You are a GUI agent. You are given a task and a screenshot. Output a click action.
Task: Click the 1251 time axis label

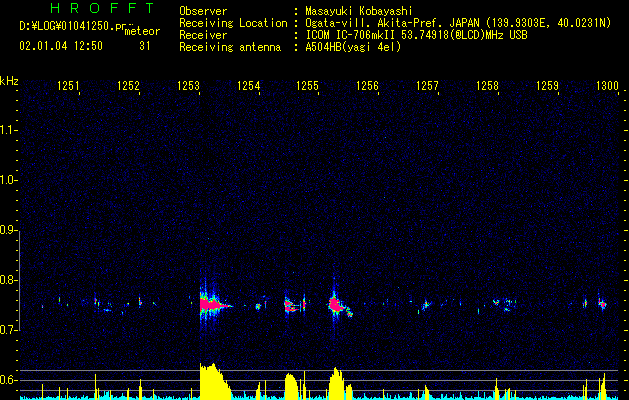click(68, 85)
